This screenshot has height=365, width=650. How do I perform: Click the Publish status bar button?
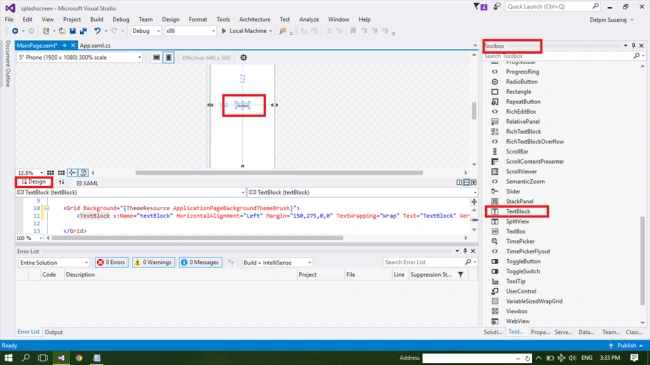point(626,346)
